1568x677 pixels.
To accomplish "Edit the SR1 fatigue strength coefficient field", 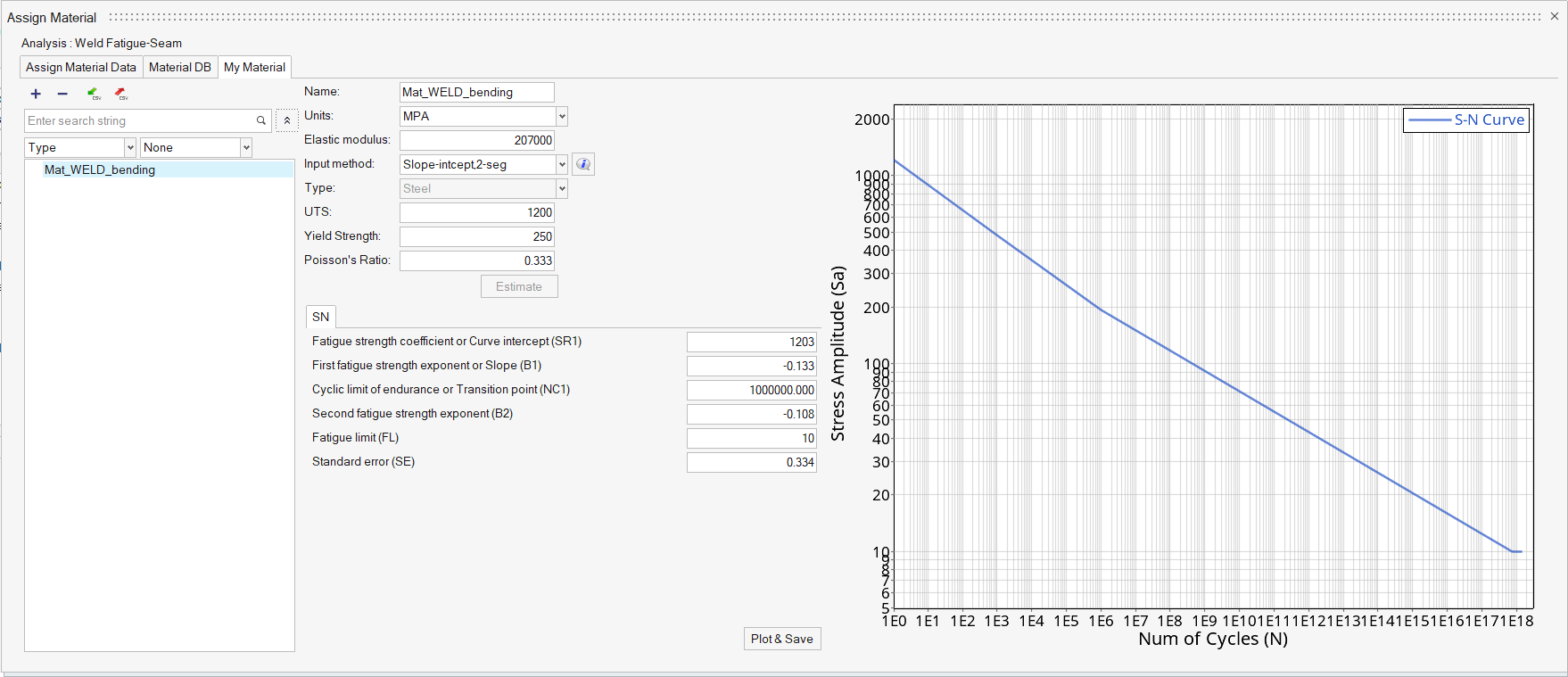I will click(752, 342).
